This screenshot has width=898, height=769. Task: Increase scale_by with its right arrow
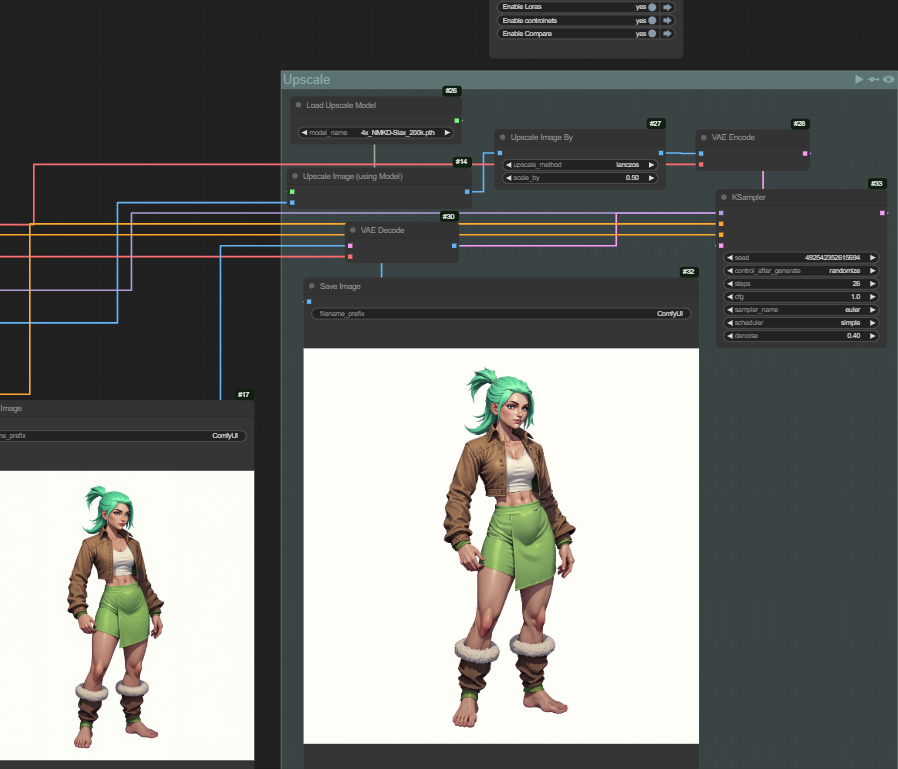[651, 178]
